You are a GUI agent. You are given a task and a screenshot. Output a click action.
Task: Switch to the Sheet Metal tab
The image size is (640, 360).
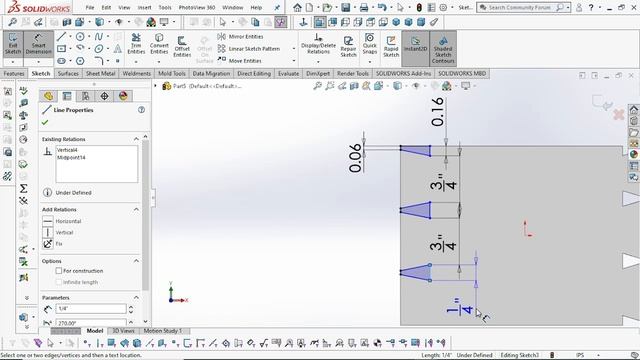[x=100, y=73]
